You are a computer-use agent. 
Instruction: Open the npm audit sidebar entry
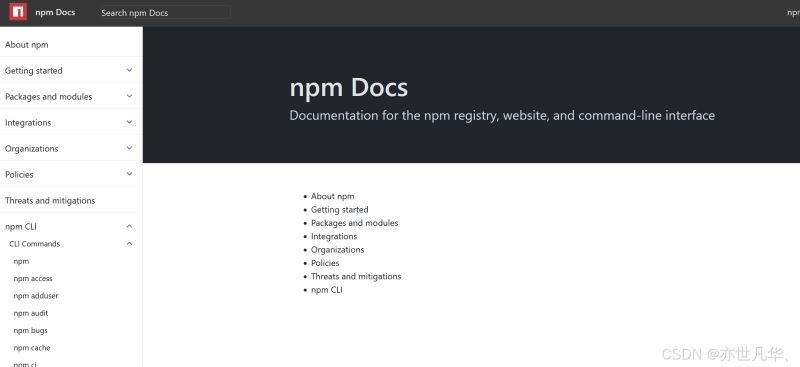click(31, 313)
